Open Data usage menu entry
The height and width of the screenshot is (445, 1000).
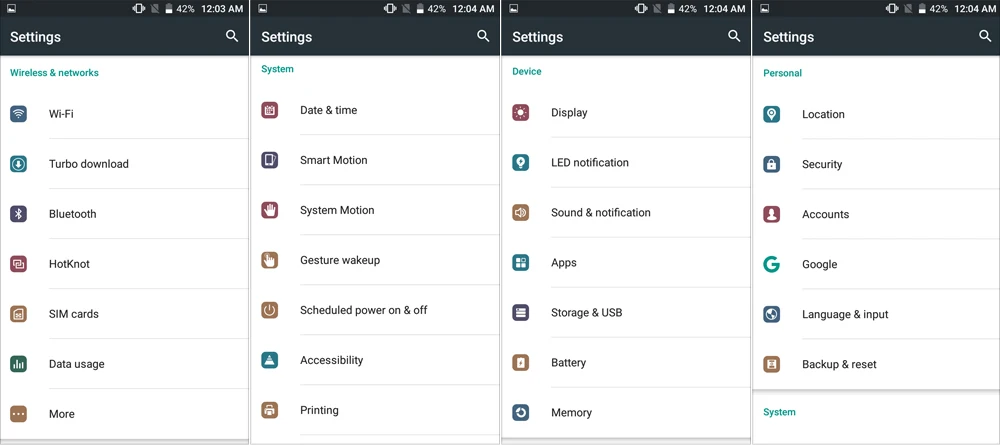click(124, 364)
